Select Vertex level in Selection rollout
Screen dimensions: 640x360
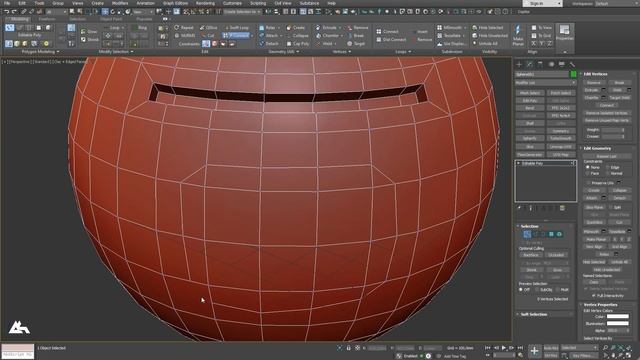(x=527, y=234)
